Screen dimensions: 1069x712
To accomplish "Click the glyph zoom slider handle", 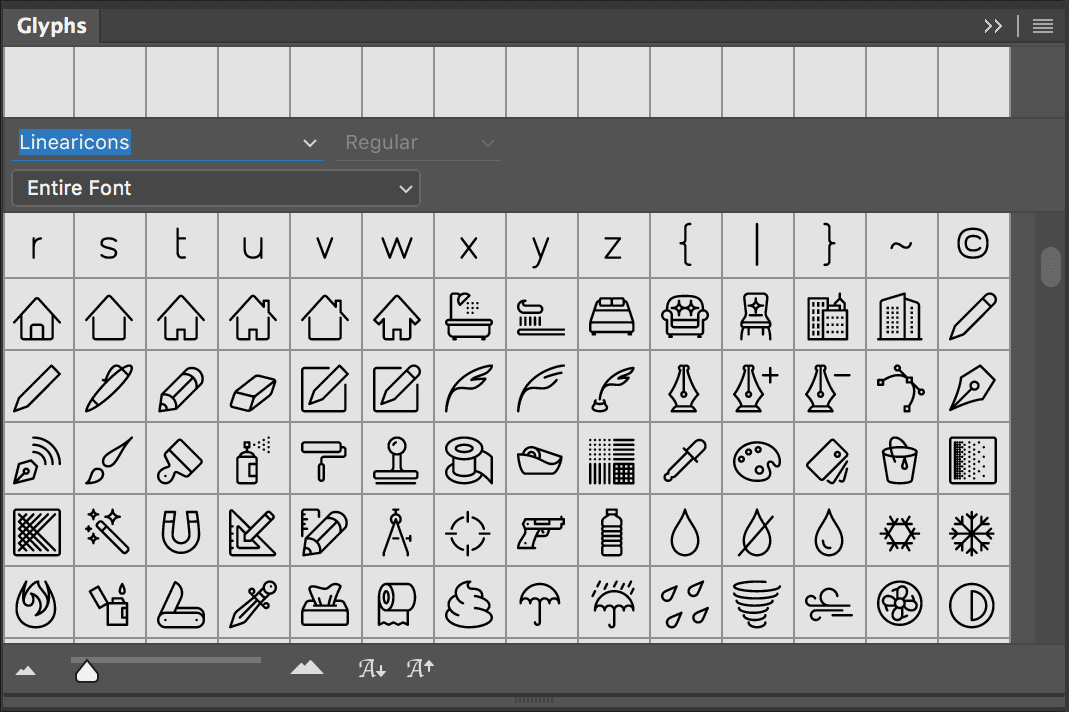I will point(87,671).
